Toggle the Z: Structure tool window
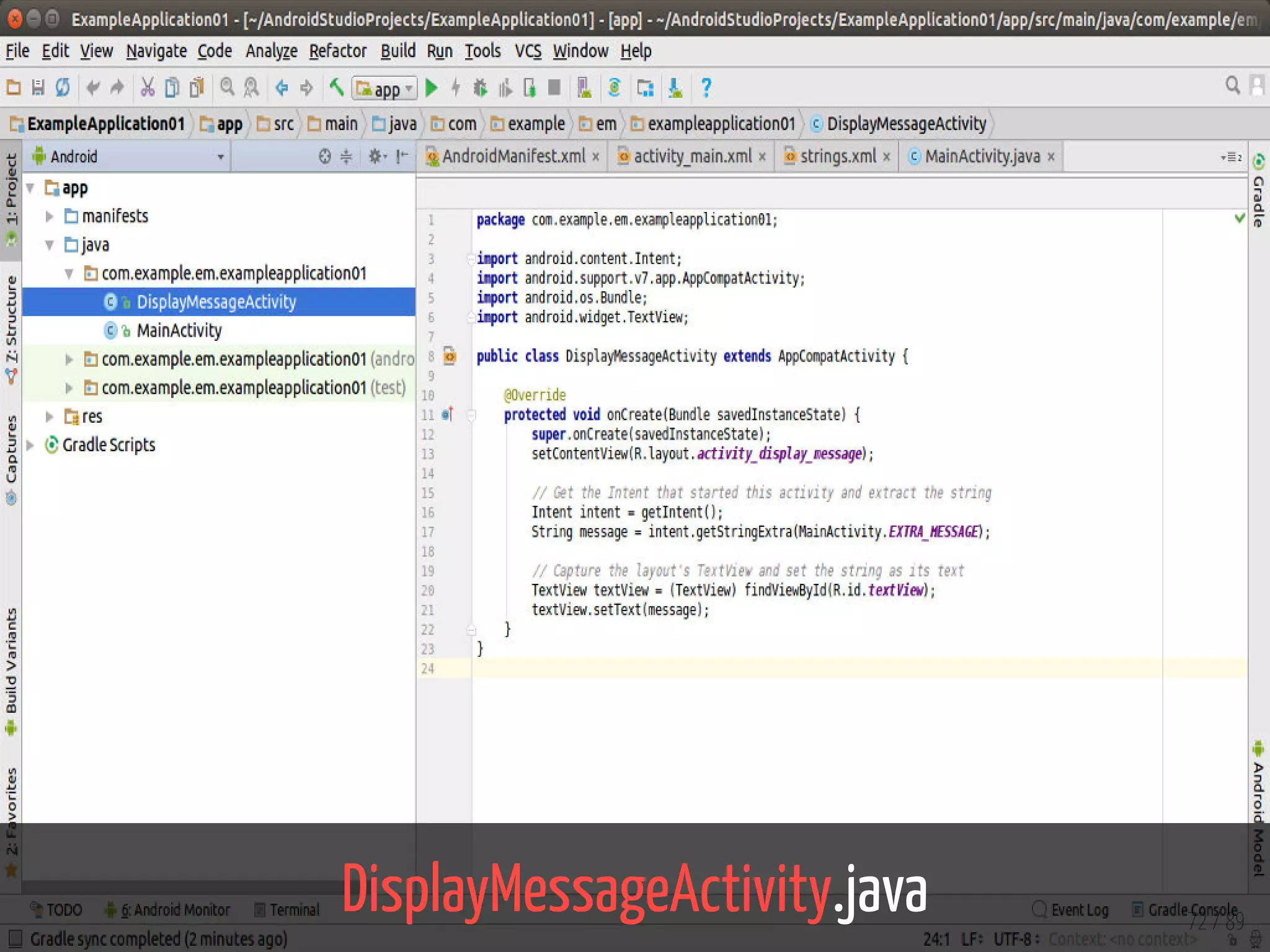This screenshot has width=1270, height=952. click(11, 330)
